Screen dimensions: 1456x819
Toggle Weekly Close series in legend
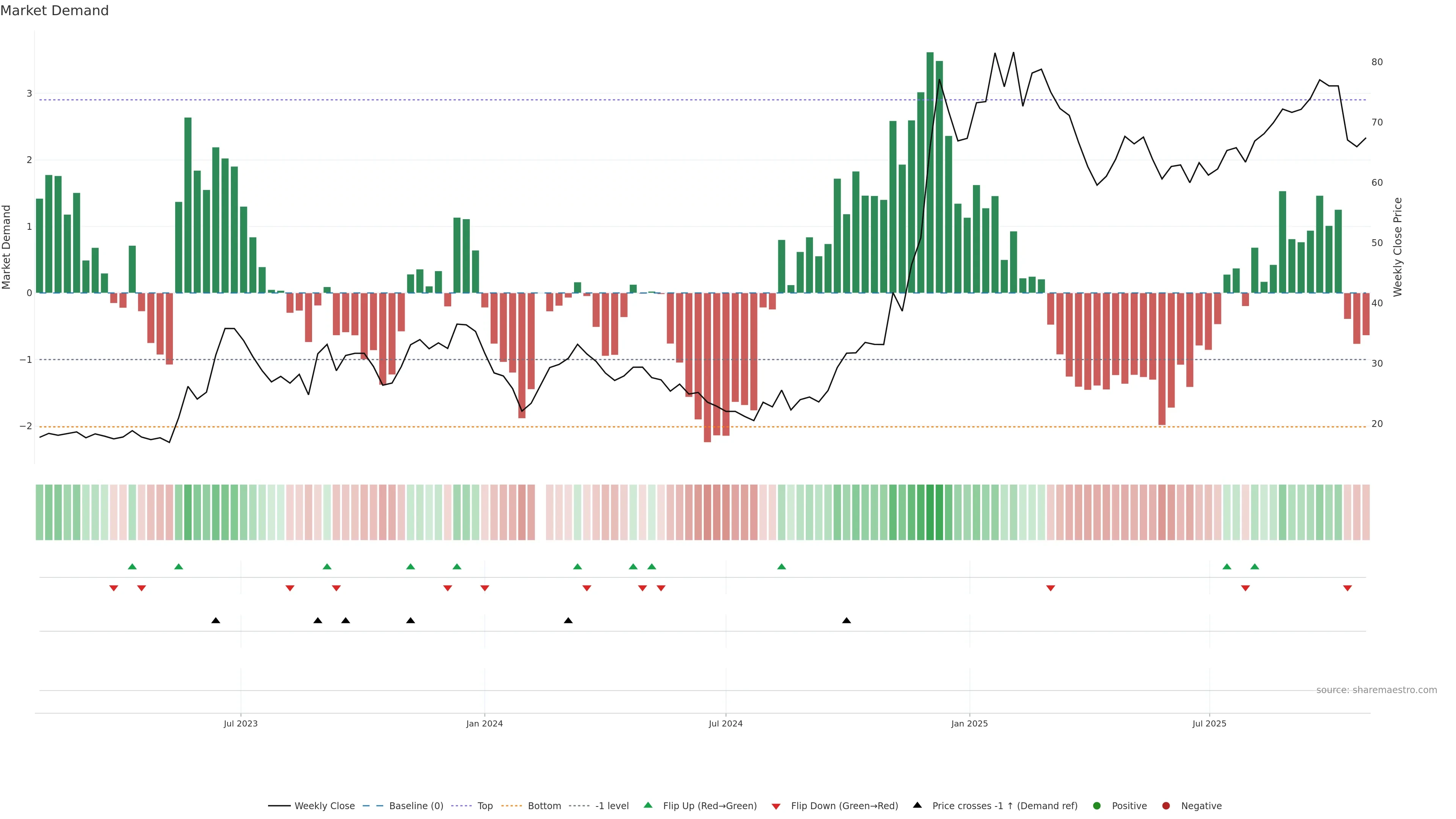325,806
